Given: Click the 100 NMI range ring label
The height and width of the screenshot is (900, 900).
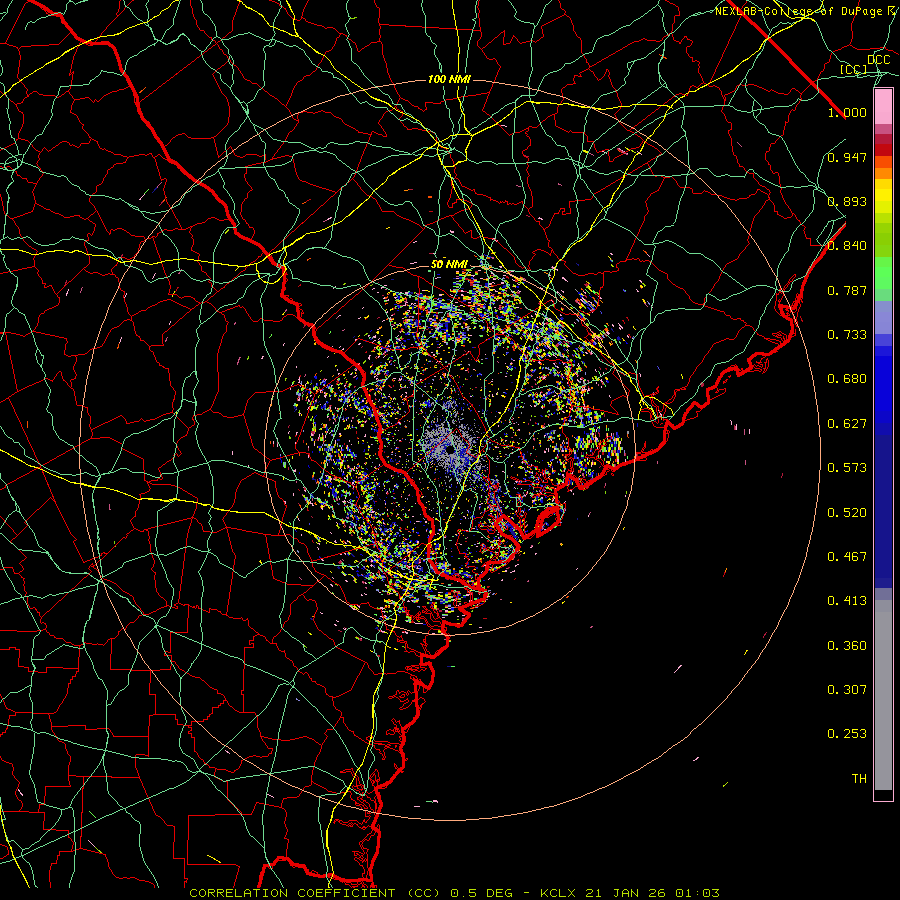Looking at the screenshot, I should coord(449,79).
